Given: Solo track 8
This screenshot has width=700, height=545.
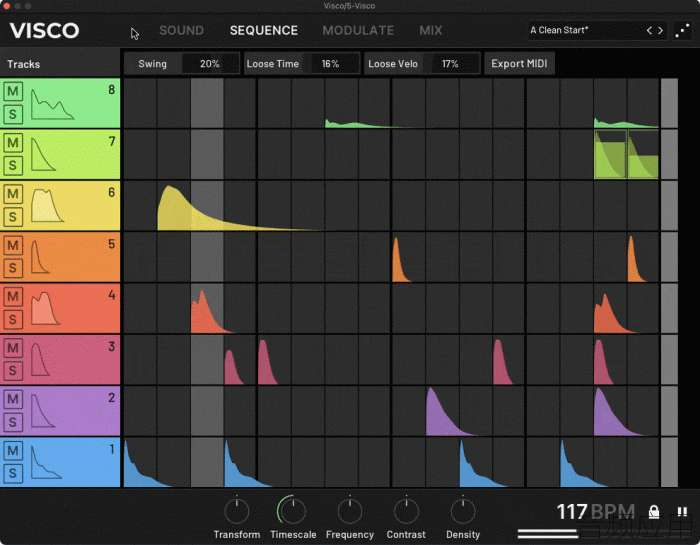Looking at the screenshot, I should (x=13, y=114).
